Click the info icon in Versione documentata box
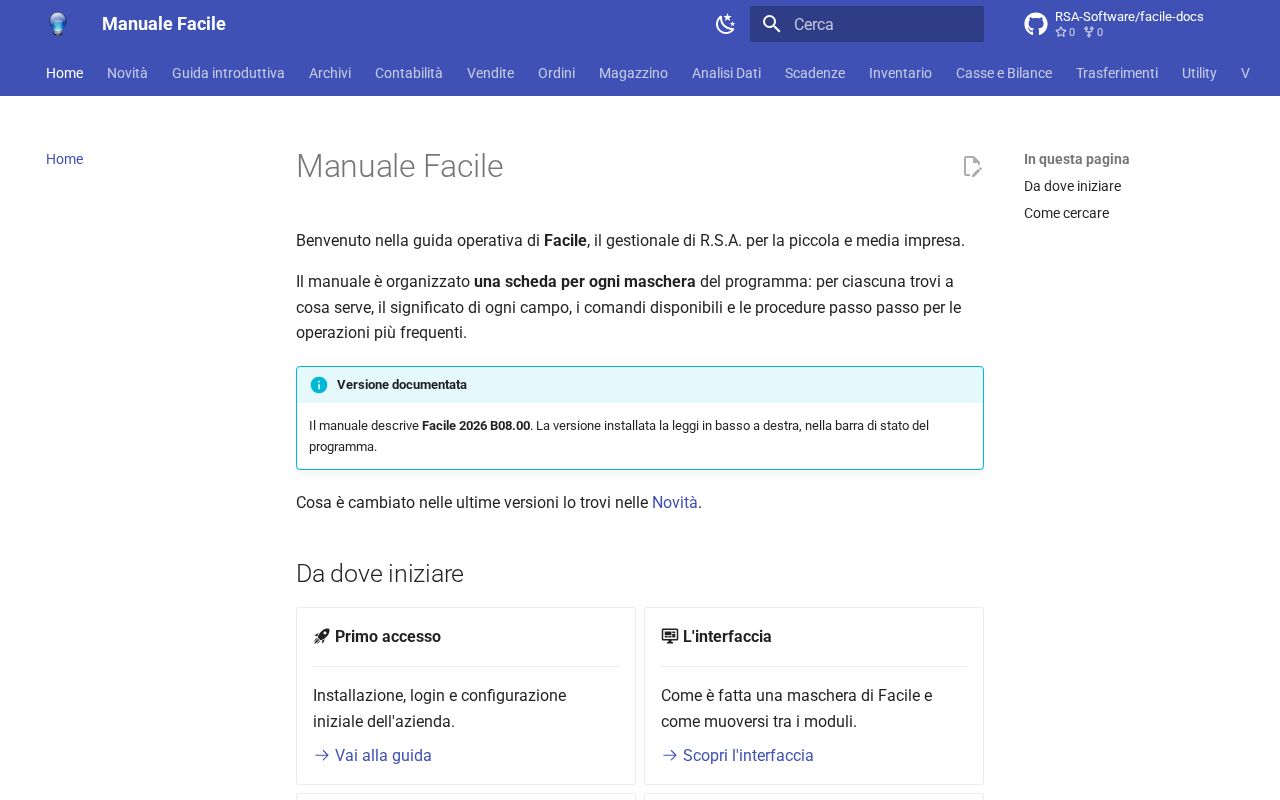1280x800 pixels. 319,385
